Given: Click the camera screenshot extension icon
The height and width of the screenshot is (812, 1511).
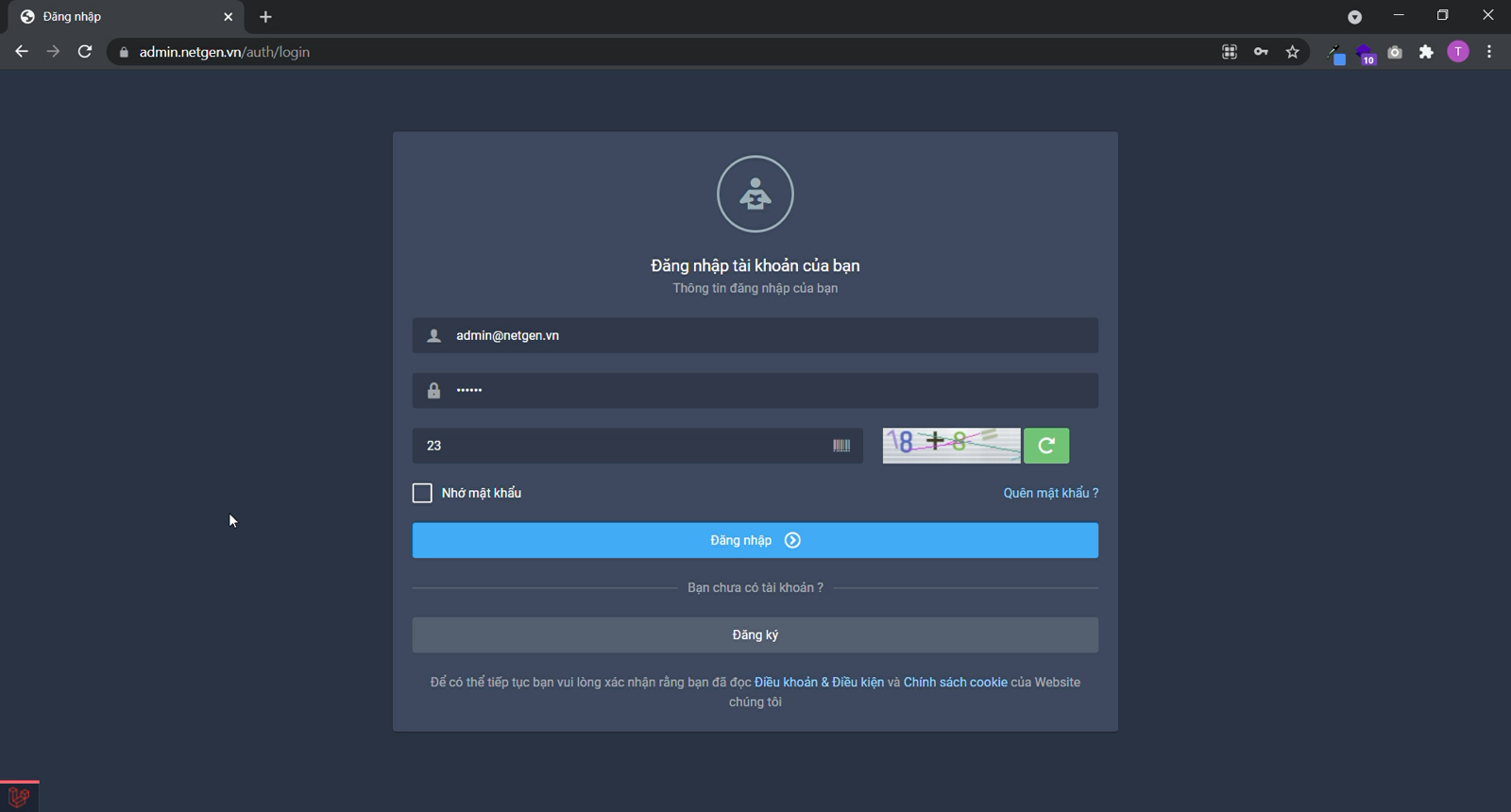Looking at the screenshot, I should point(1395,52).
